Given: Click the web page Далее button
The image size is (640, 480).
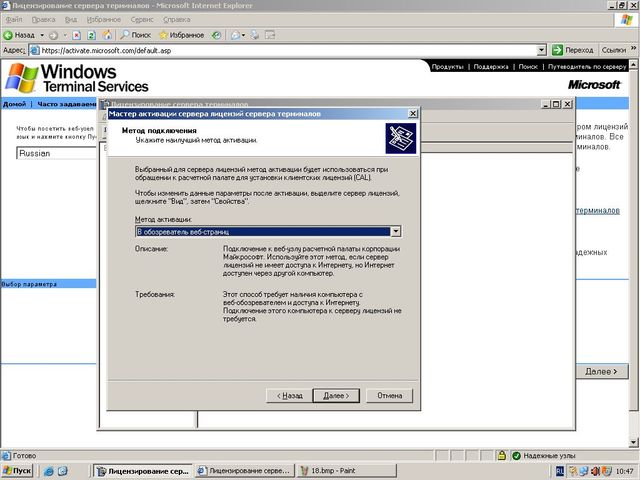Looking at the screenshot, I should (601, 371).
